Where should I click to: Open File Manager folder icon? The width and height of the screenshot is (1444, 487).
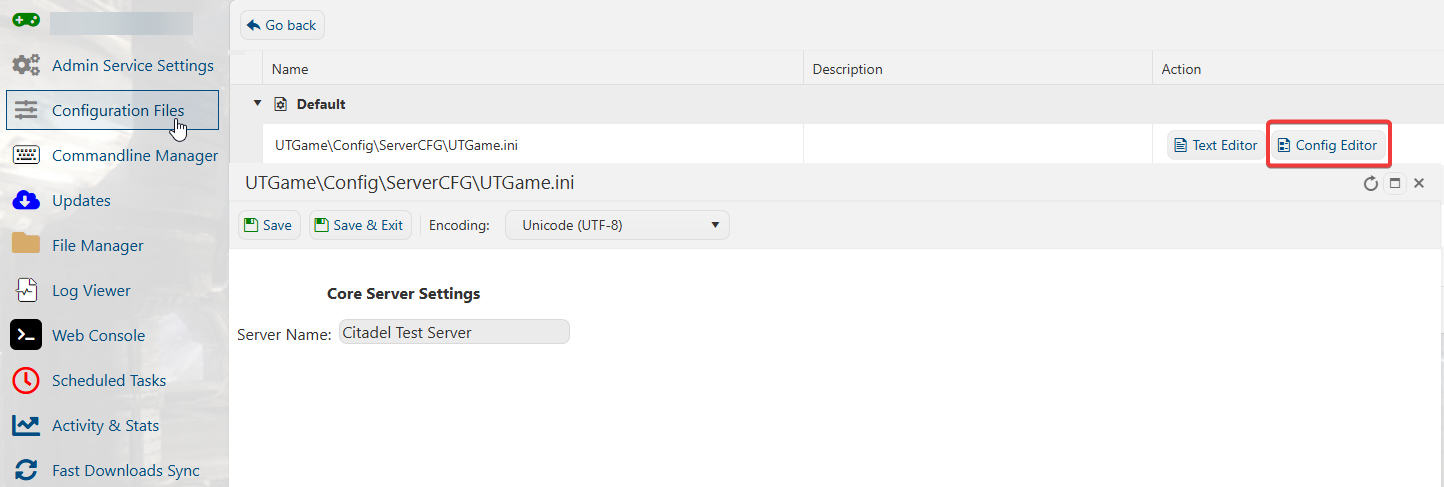pyautogui.click(x=26, y=245)
